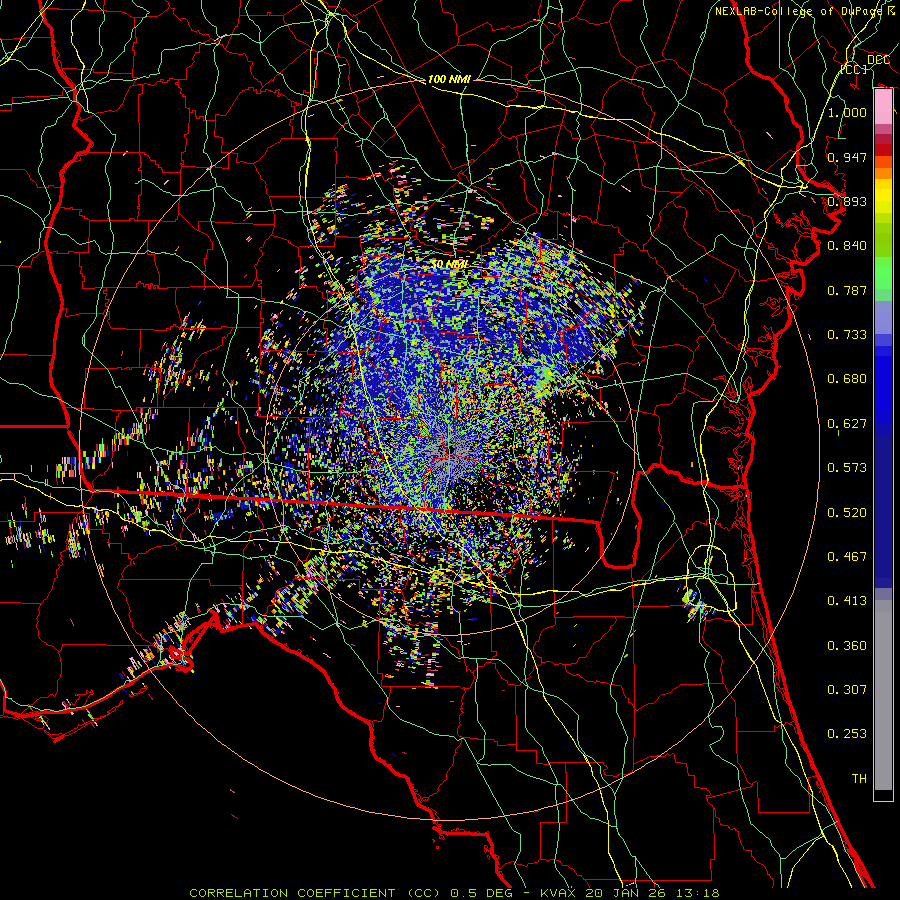Image resolution: width=900 pixels, height=900 pixels.
Task: Select the bright green color bar segment
Action: tap(883, 273)
